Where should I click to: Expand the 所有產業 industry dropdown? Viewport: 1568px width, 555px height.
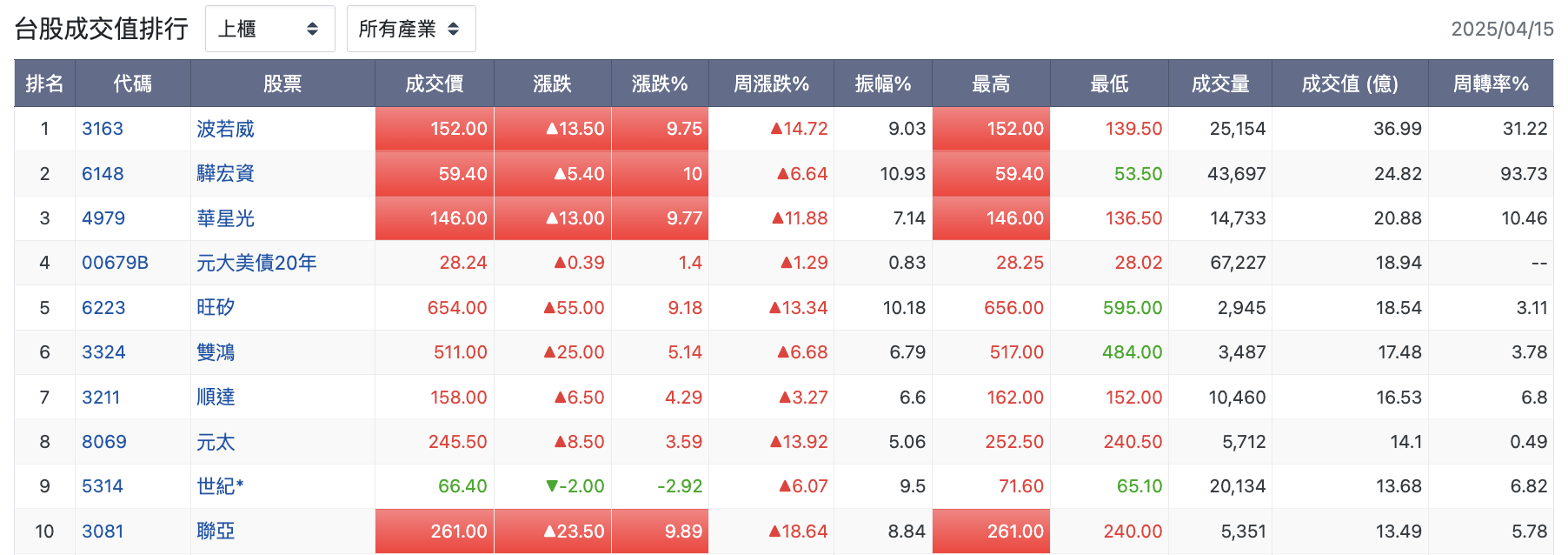[x=410, y=29]
